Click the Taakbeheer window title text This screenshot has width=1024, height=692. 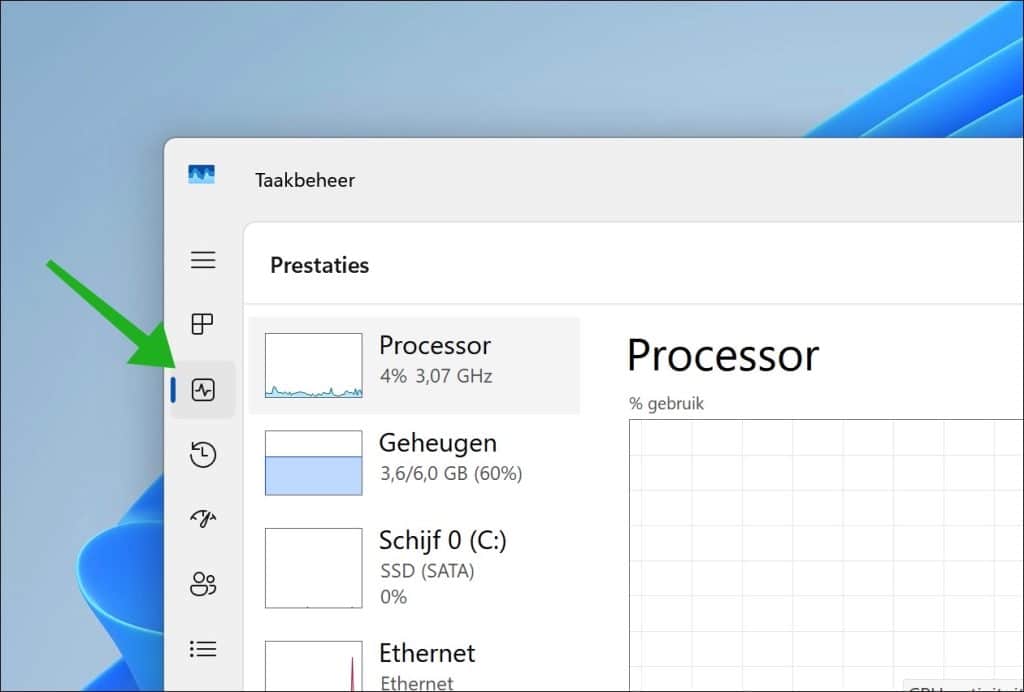(304, 180)
